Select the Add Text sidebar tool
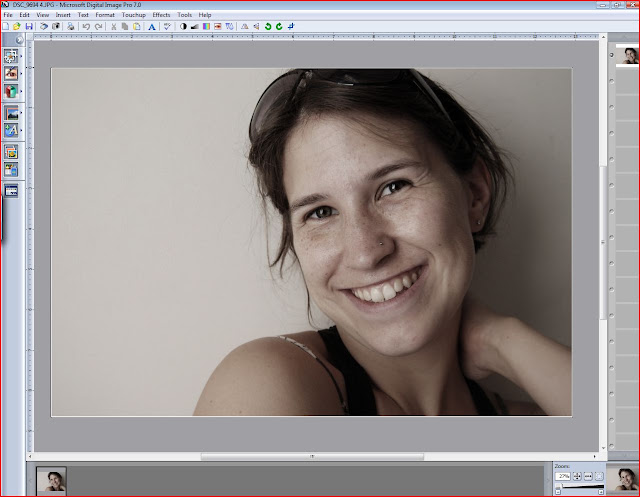The height and width of the screenshot is (497, 640). [11, 131]
